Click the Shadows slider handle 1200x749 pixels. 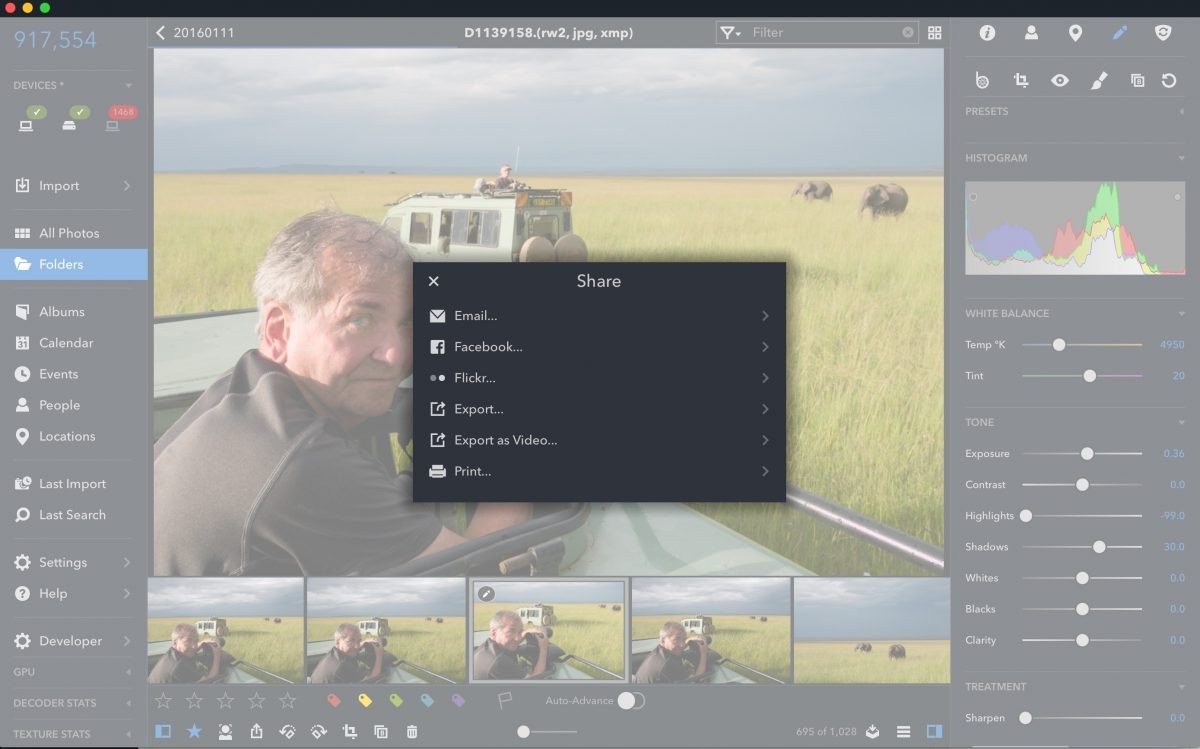tap(1099, 547)
